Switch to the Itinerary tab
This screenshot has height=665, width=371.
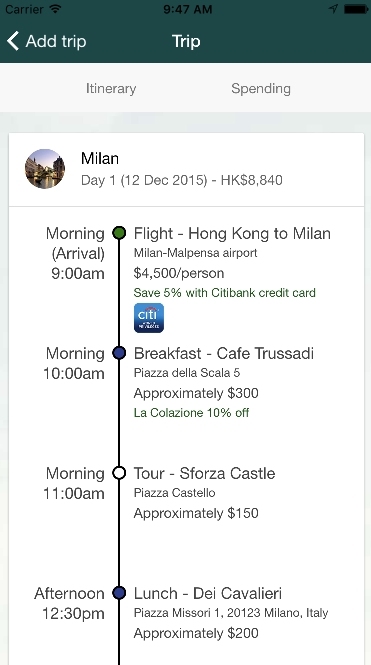click(111, 89)
